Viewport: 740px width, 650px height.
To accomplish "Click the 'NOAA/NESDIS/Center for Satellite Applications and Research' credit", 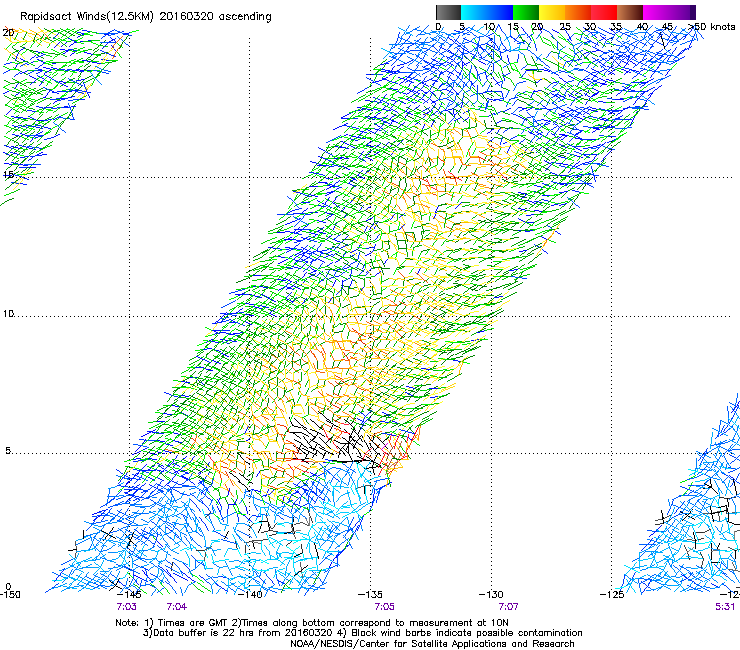I will click(x=432, y=644).
